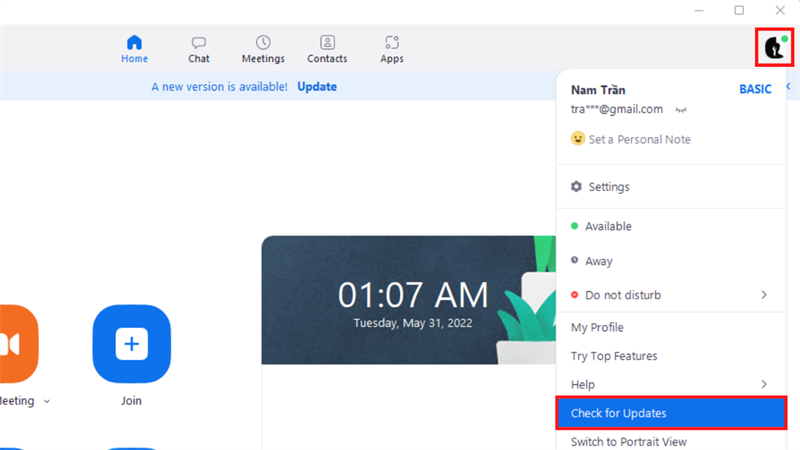Open the Home tab
Image resolution: width=800 pixels, height=450 pixels.
134,49
